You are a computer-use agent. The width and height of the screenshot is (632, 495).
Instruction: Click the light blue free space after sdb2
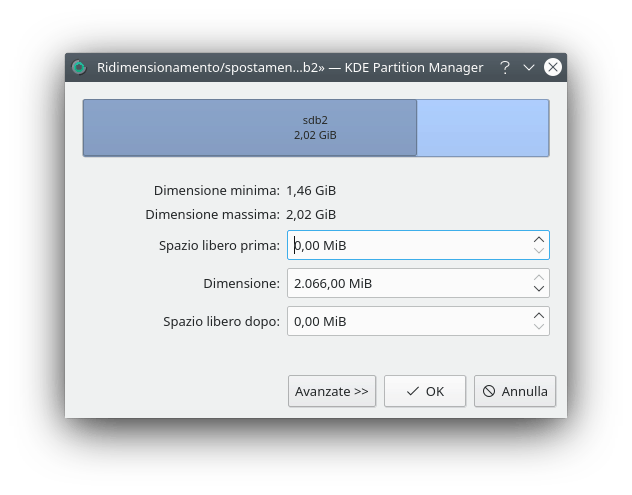click(482, 127)
